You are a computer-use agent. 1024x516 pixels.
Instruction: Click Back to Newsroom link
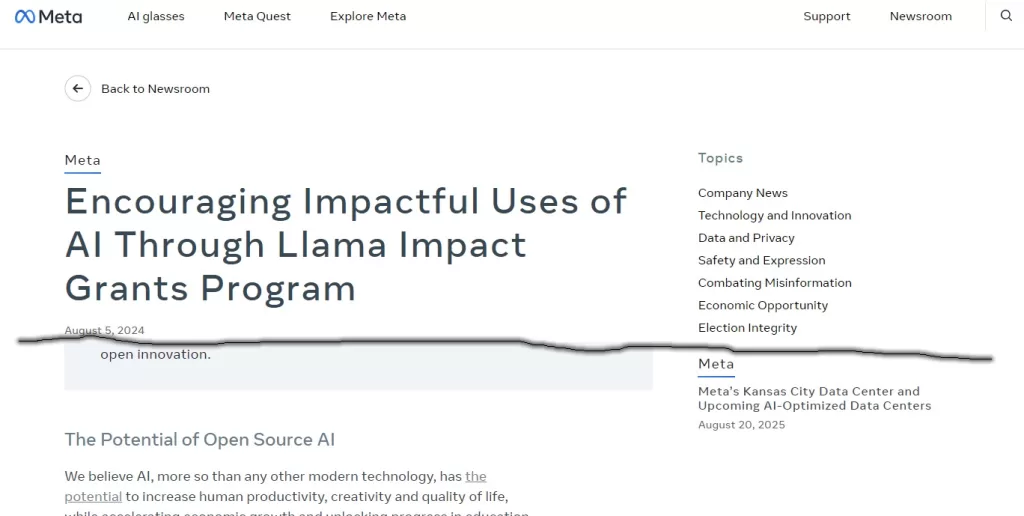155,89
